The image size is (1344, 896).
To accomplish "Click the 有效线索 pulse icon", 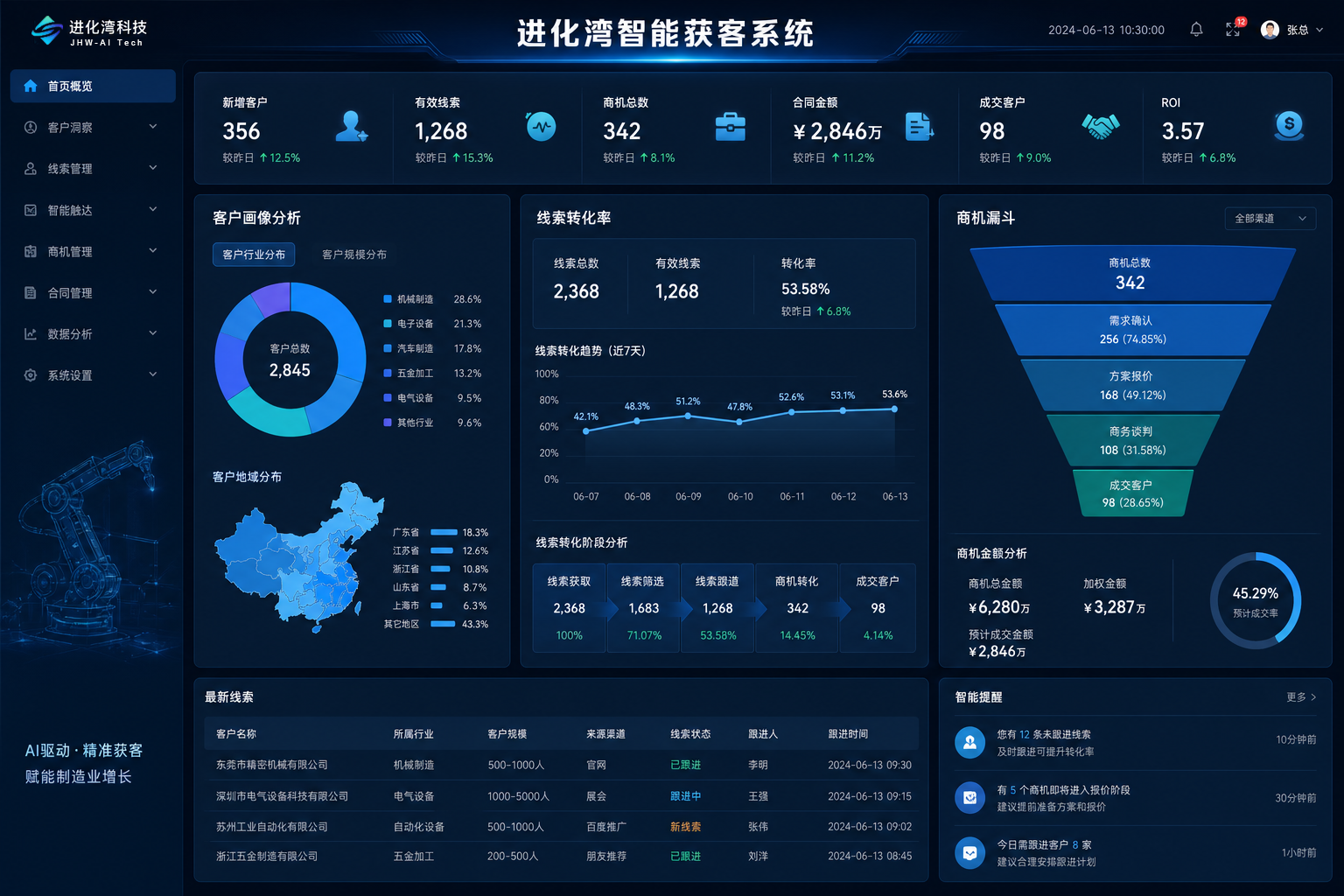I will [541, 127].
